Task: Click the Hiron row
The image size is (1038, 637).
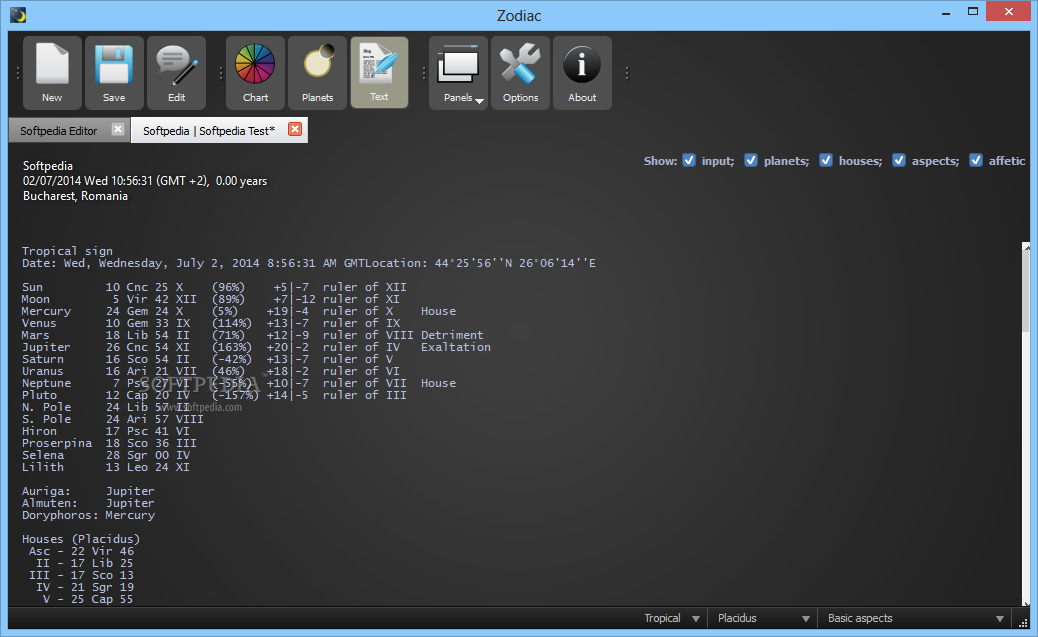Action: coord(106,431)
